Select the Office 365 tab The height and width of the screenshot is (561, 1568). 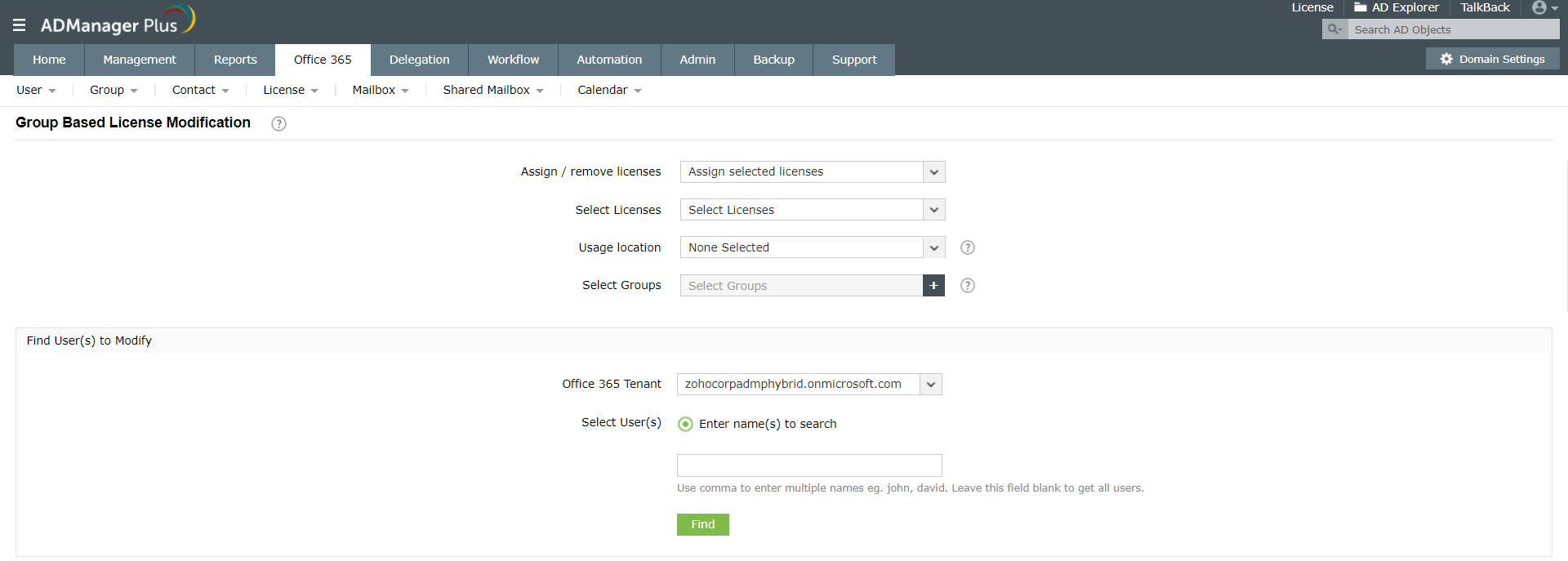323,60
